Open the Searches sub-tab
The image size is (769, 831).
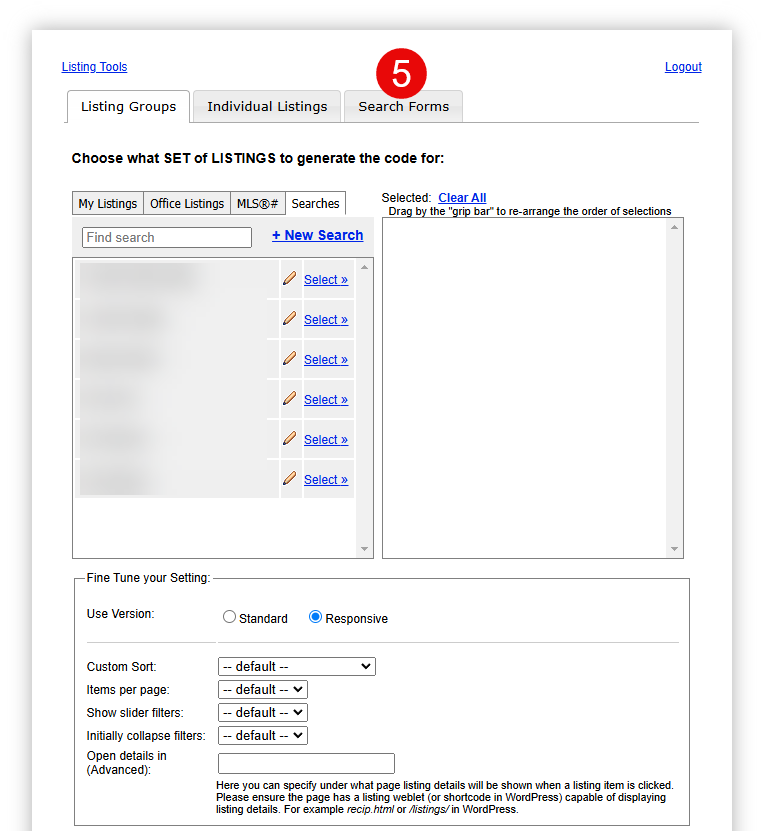[315, 204]
